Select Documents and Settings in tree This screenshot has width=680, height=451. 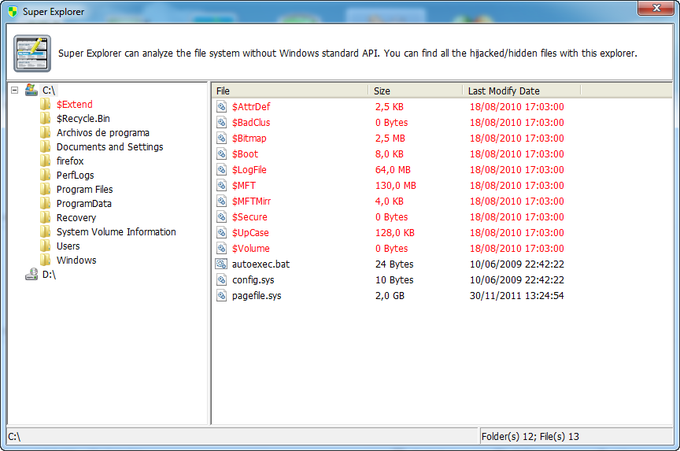(110, 147)
